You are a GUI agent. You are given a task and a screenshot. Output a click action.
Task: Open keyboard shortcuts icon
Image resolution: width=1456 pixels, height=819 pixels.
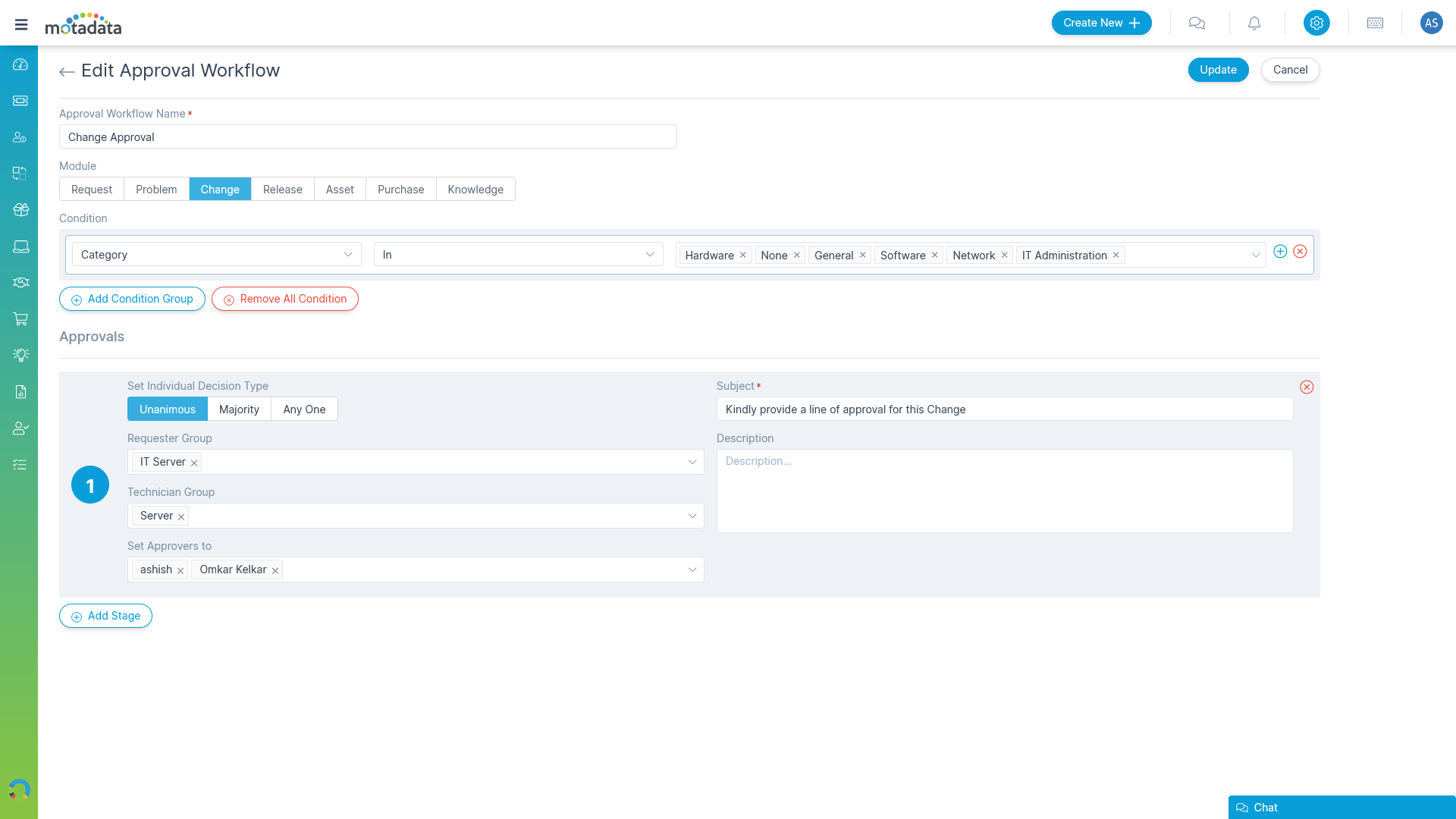[x=1375, y=23]
